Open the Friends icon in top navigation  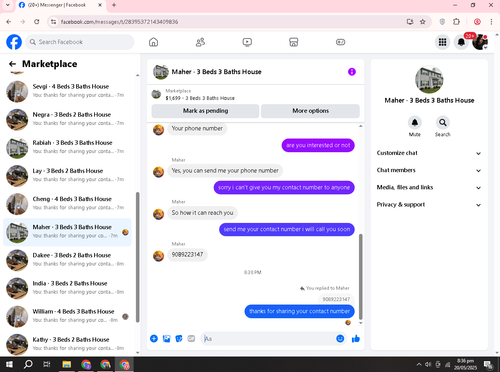coord(200,42)
